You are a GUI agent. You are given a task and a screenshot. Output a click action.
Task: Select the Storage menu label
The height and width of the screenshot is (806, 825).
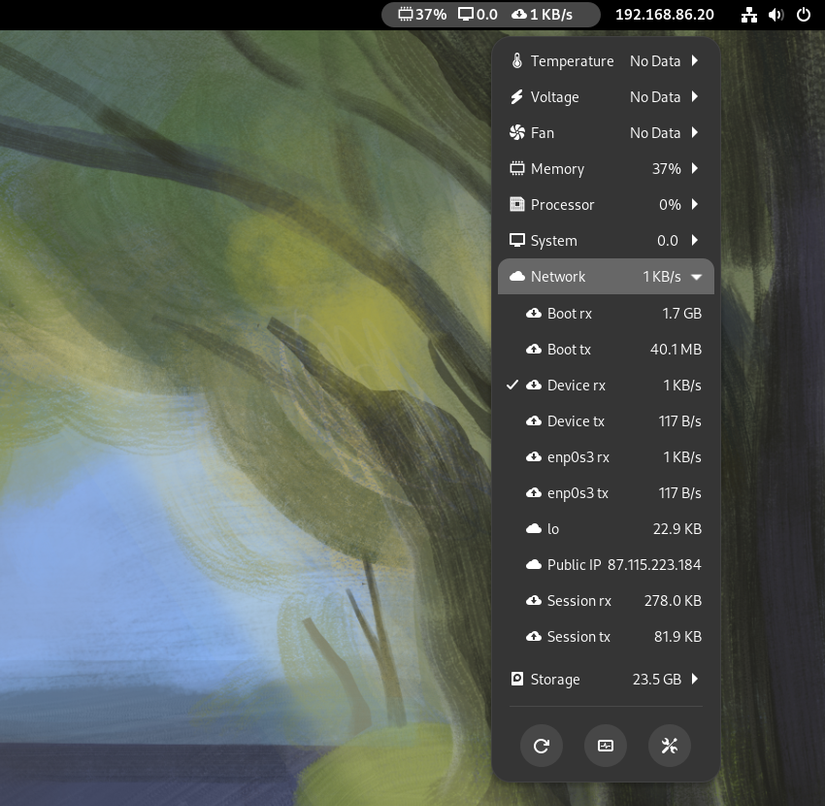tap(555, 680)
